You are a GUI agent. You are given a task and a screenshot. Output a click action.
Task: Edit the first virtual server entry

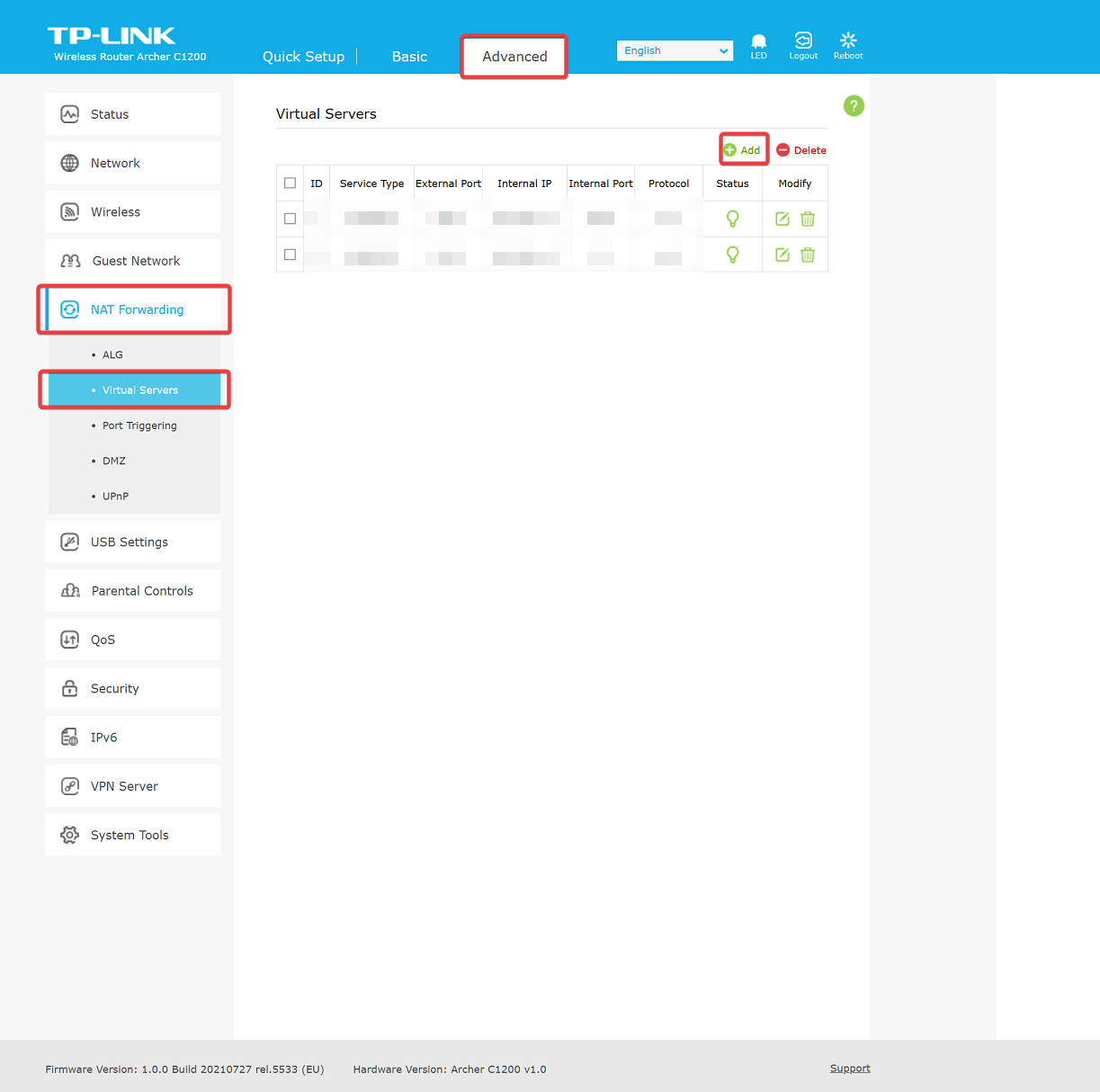(x=783, y=219)
